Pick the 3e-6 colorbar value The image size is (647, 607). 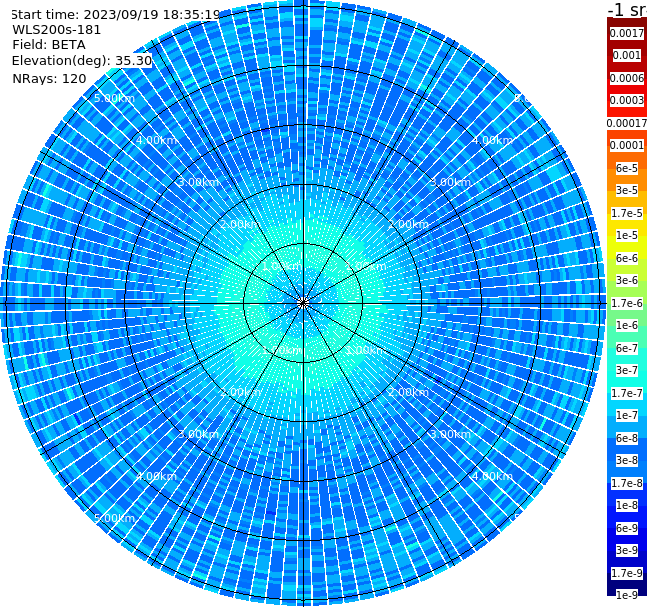[627, 280]
